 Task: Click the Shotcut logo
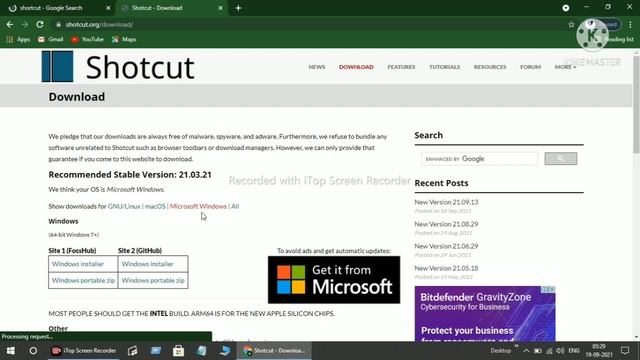pyautogui.click(x=118, y=67)
